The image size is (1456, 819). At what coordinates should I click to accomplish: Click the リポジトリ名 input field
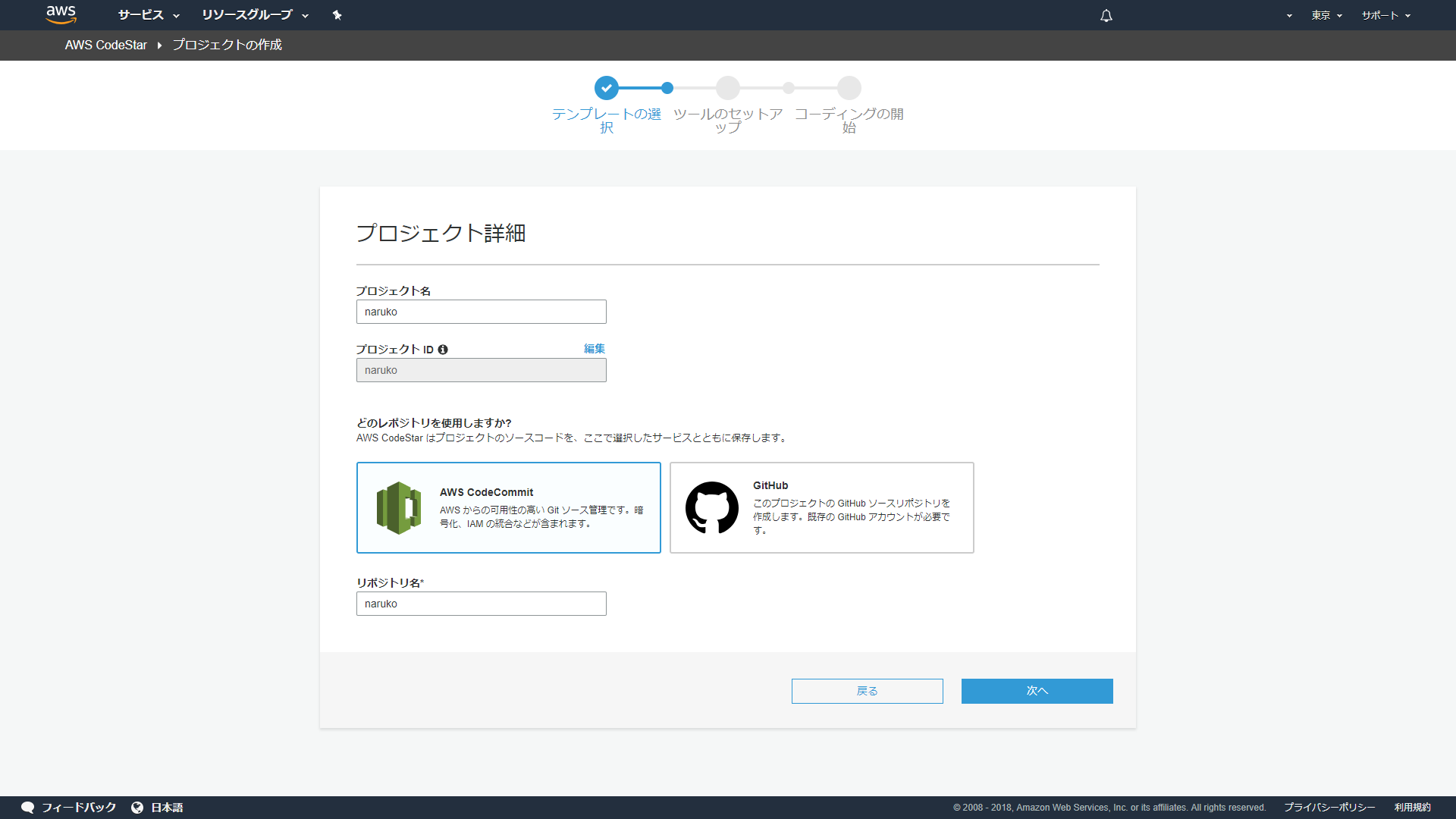tap(482, 604)
